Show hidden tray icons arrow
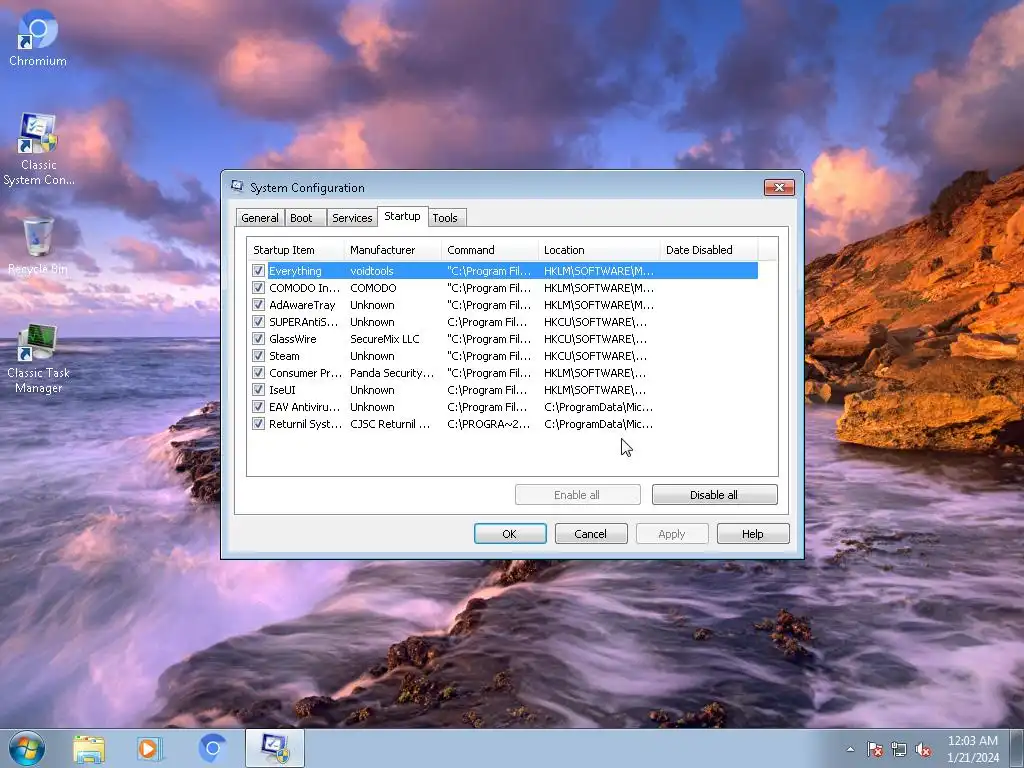Viewport: 1024px width, 768px height. (x=850, y=750)
